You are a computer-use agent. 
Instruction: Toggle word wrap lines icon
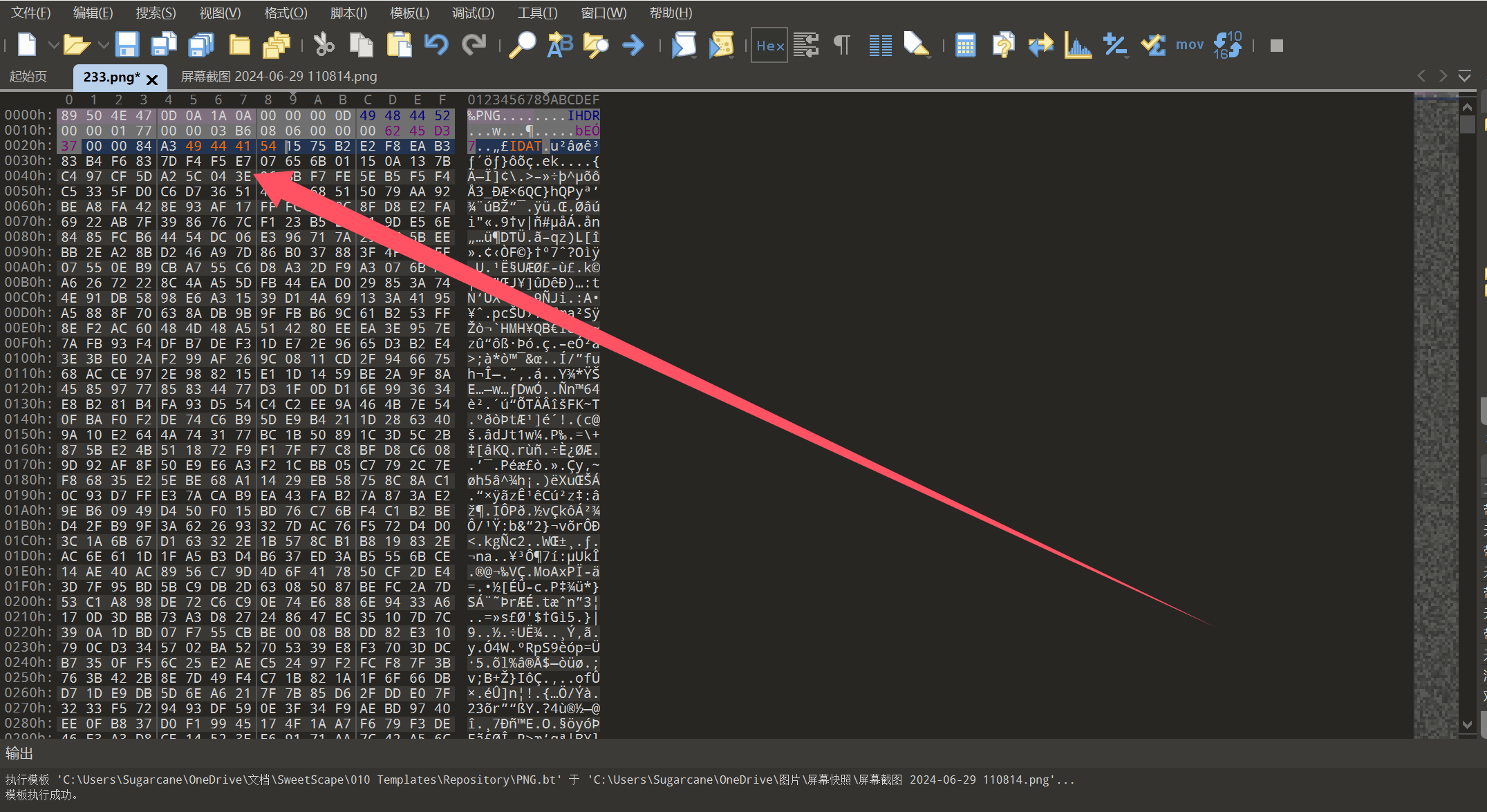point(805,45)
